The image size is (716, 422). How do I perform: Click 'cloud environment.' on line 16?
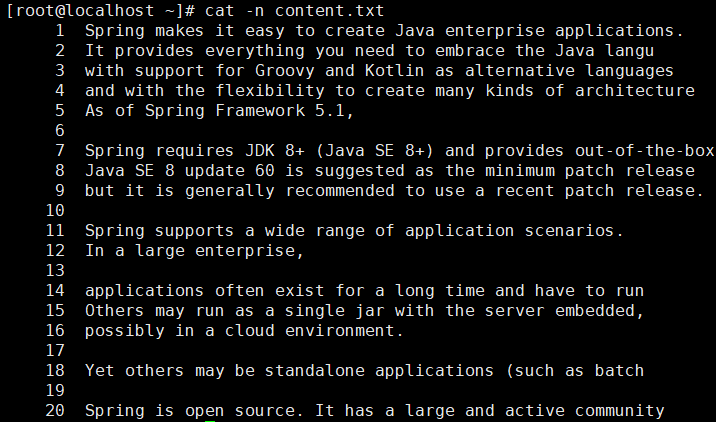click(x=315, y=331)
